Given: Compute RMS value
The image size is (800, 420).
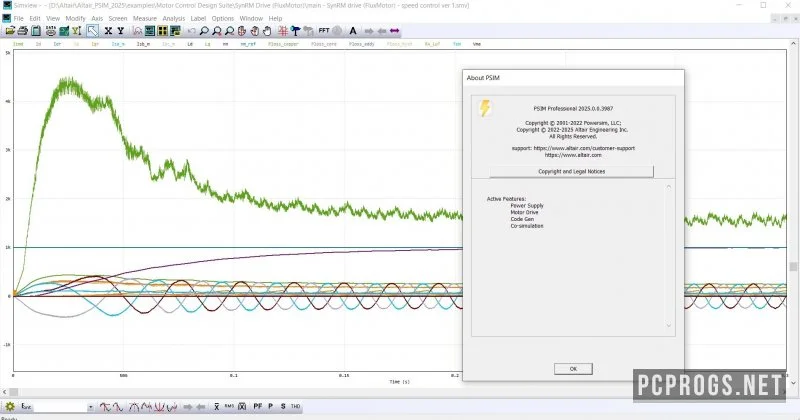Looking at the screenshot, I should (229, 406).
